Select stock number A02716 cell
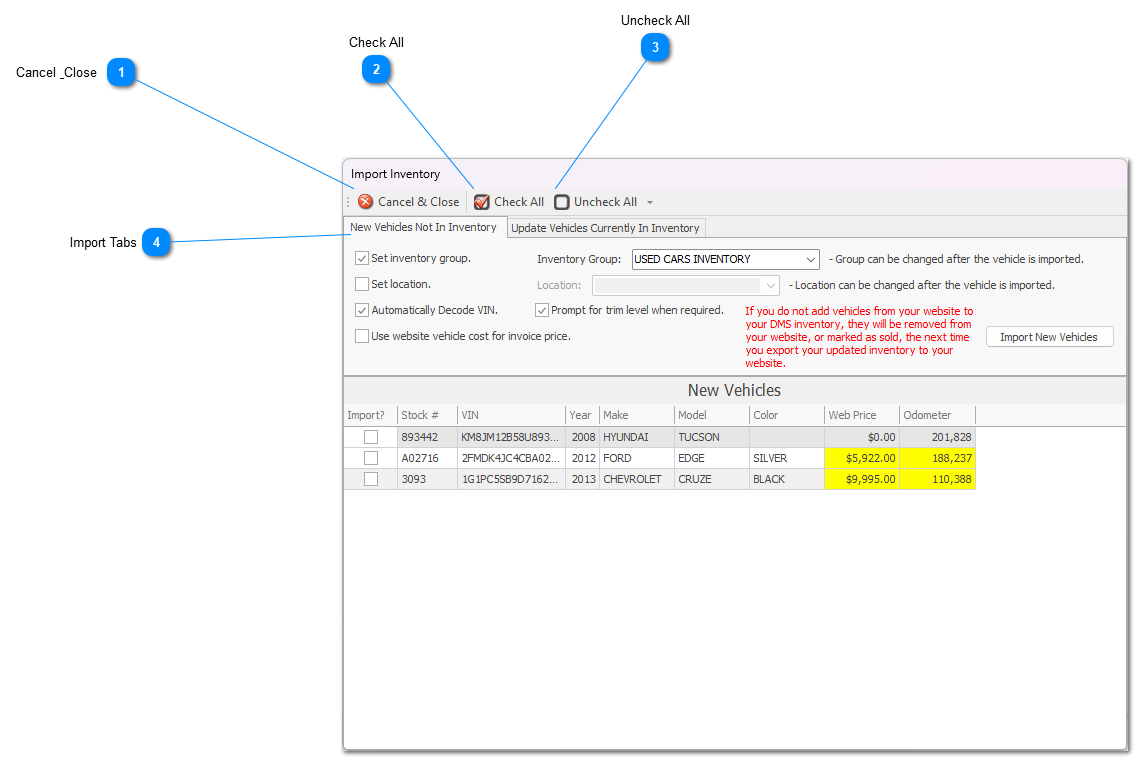1137x760 pixels. (x=427, y=458)
